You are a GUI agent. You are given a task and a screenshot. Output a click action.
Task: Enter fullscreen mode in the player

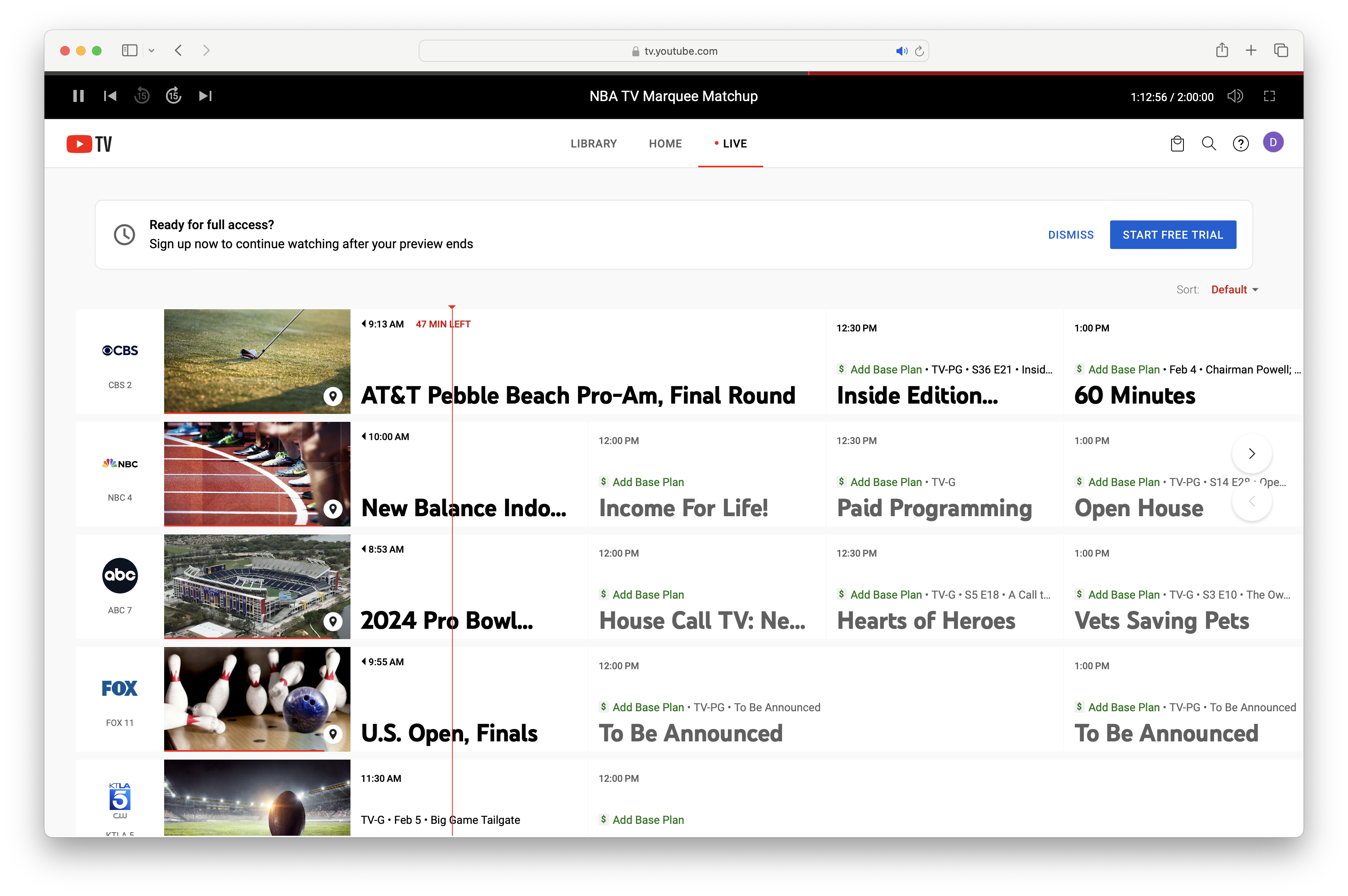tap(1269, 96)
